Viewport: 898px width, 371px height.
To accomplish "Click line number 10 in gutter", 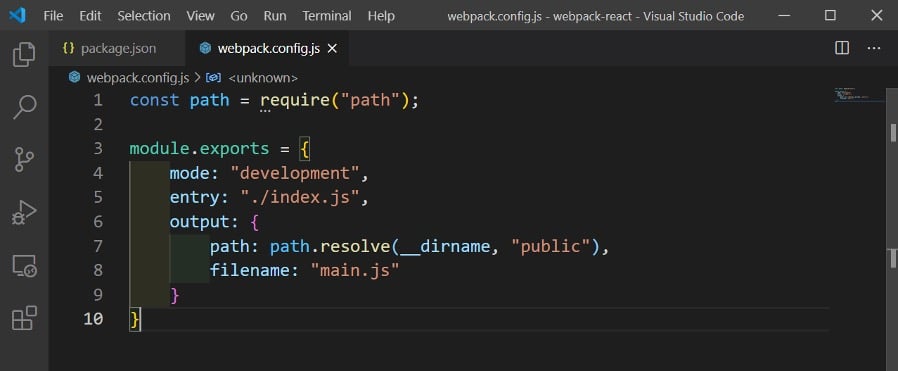I will click(x=93, y=319).
